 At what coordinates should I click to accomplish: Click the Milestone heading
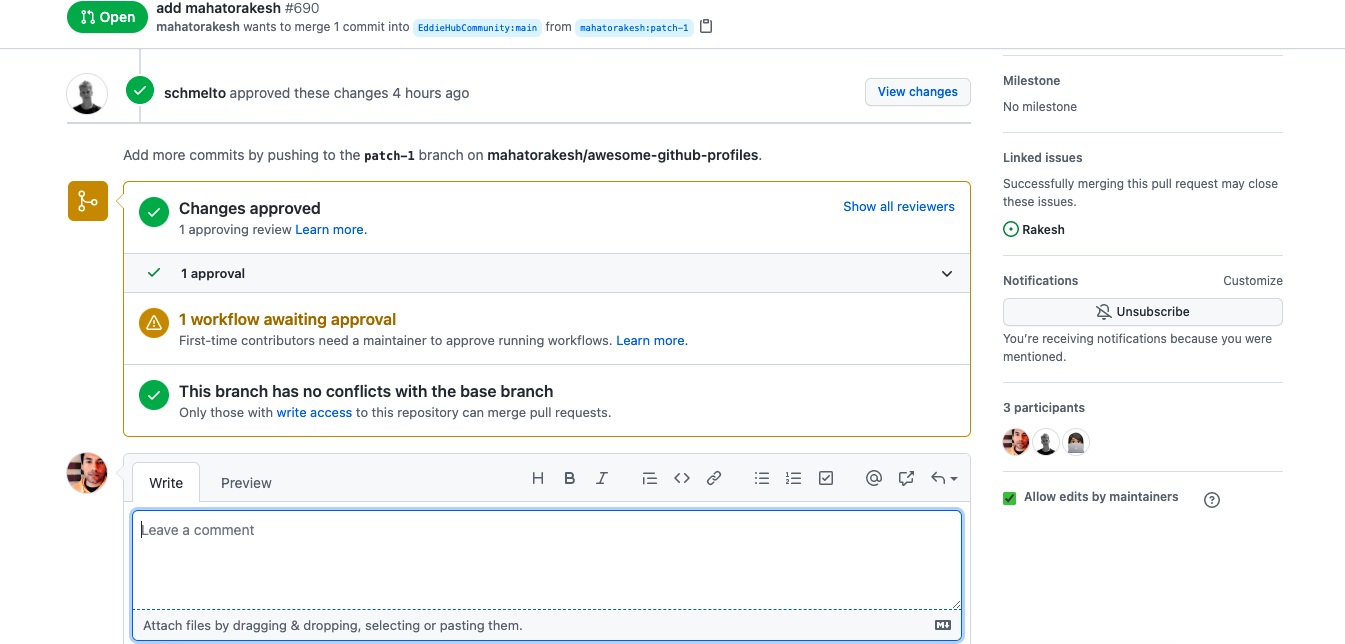point(1031,81)
